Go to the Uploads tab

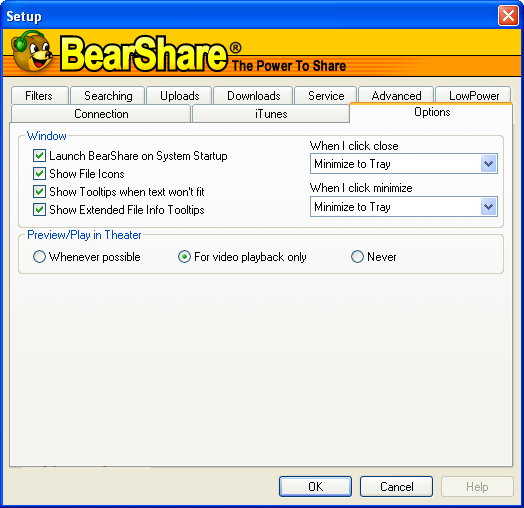point(179,96)
